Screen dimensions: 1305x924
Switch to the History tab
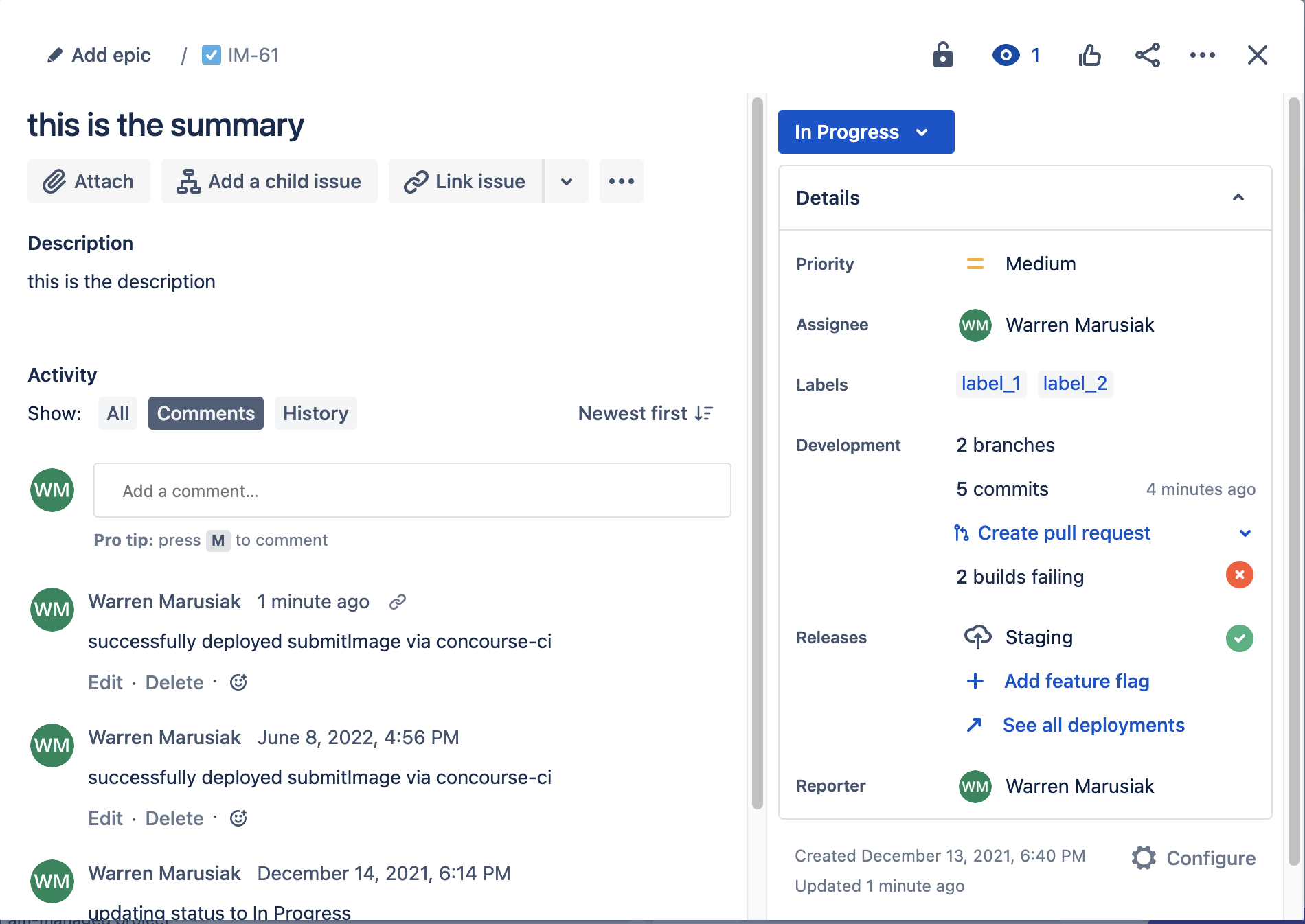click(315, 413)
